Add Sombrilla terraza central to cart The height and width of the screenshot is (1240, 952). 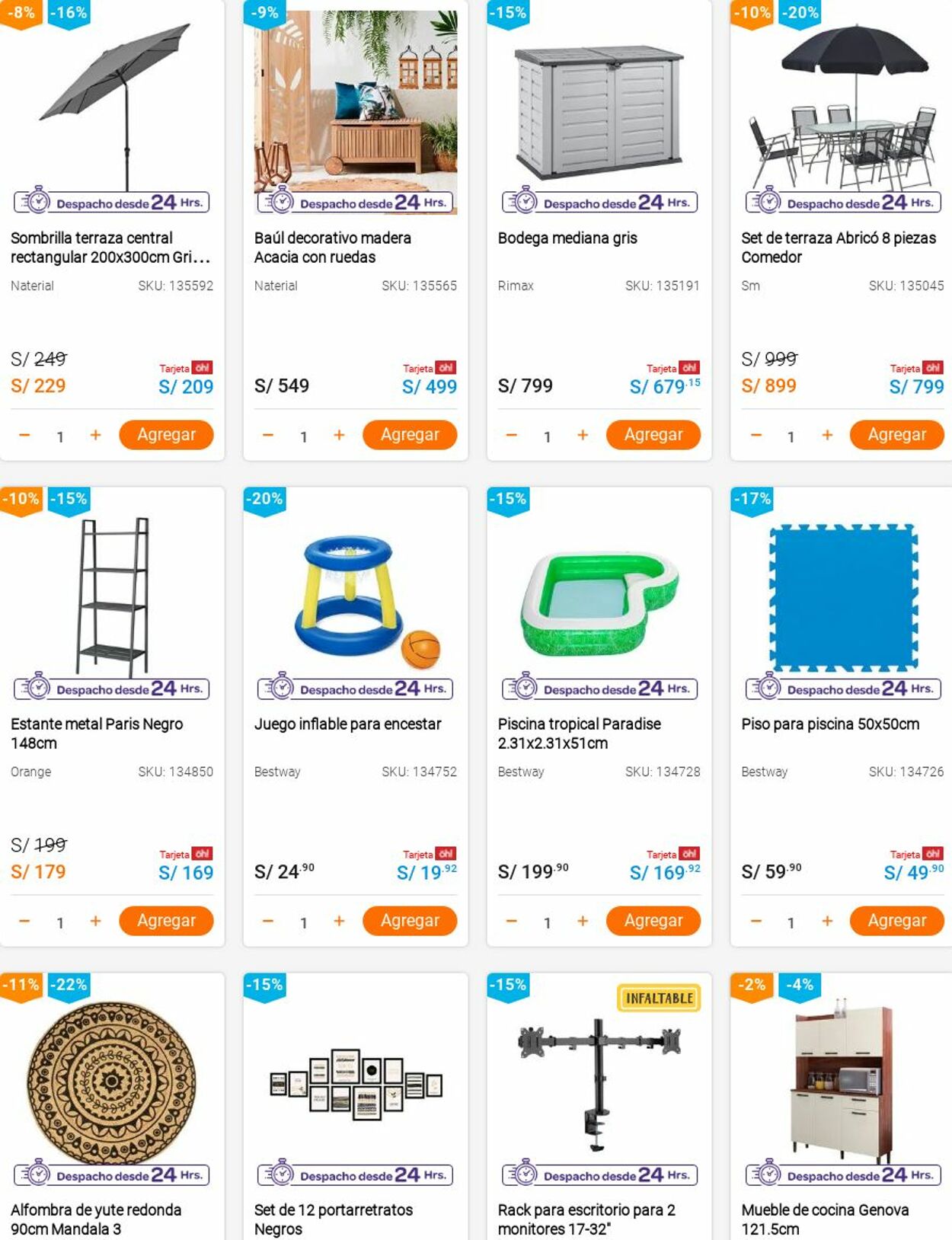166,435
